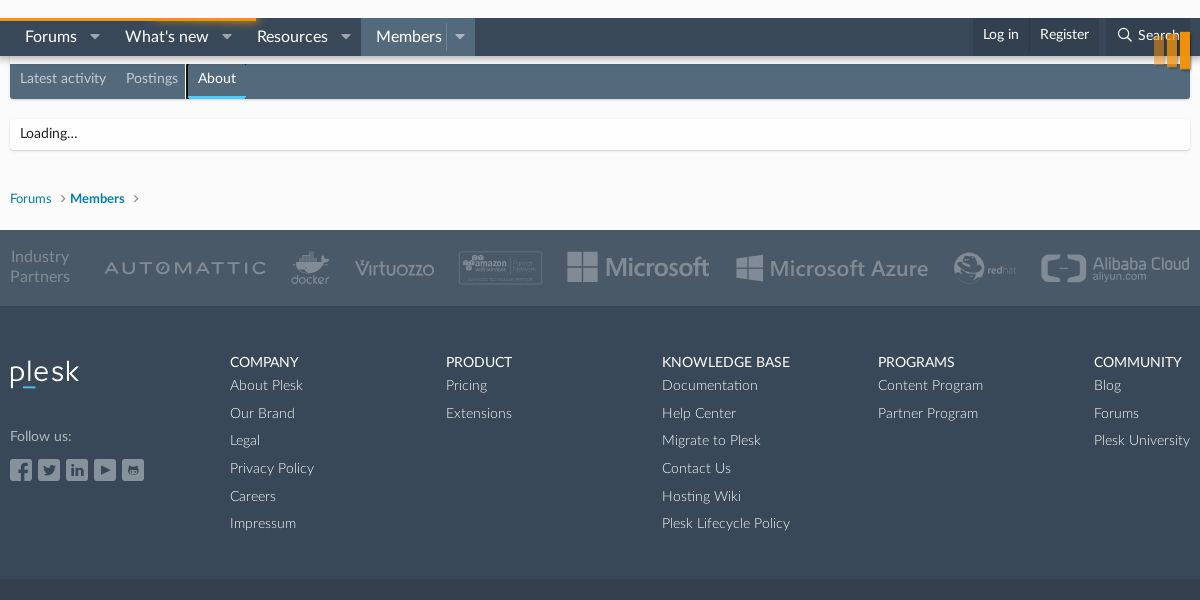Go to Forums breadcrumb link

(x=31, y=199)
